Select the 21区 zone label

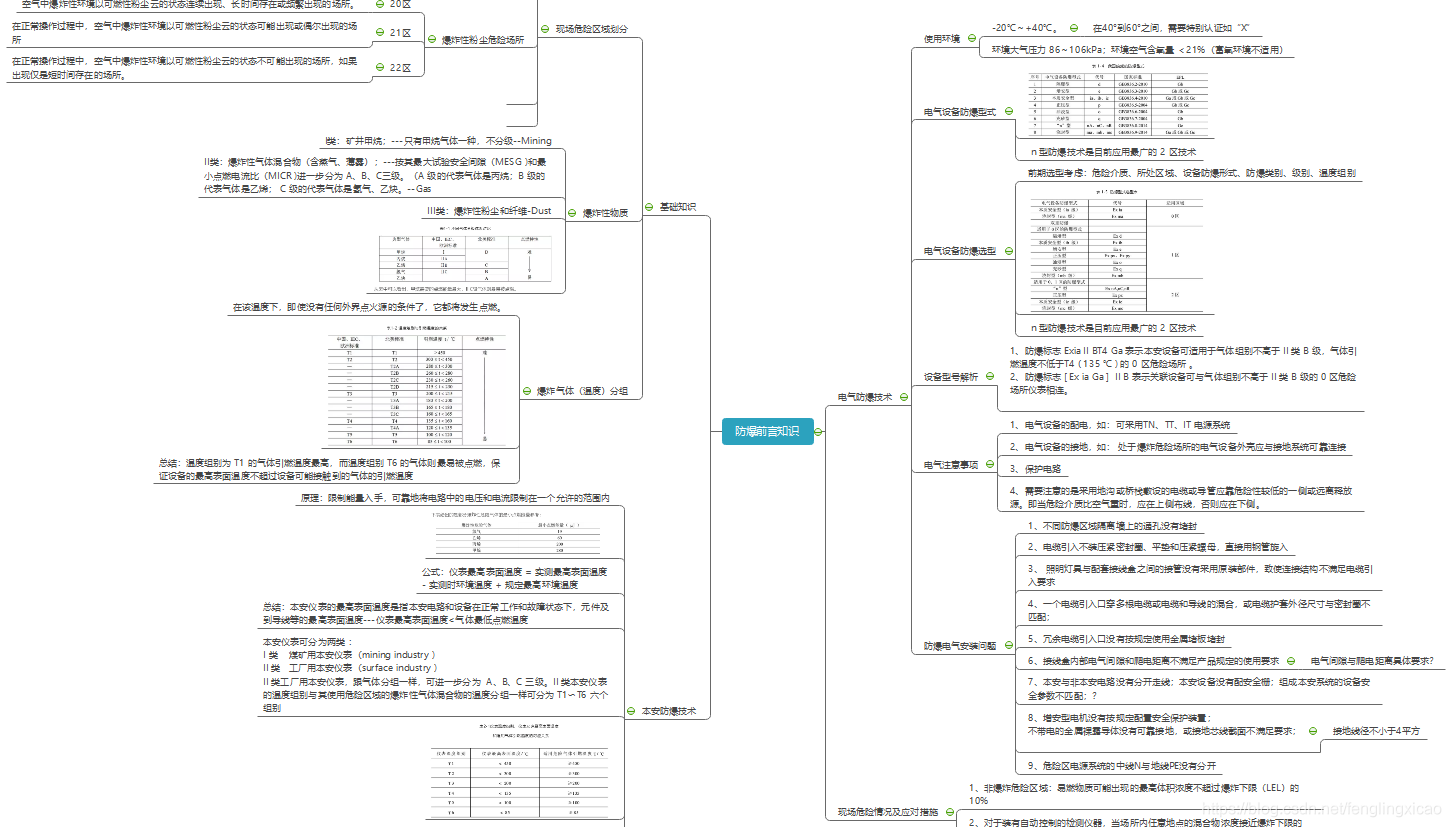[400, 32]
